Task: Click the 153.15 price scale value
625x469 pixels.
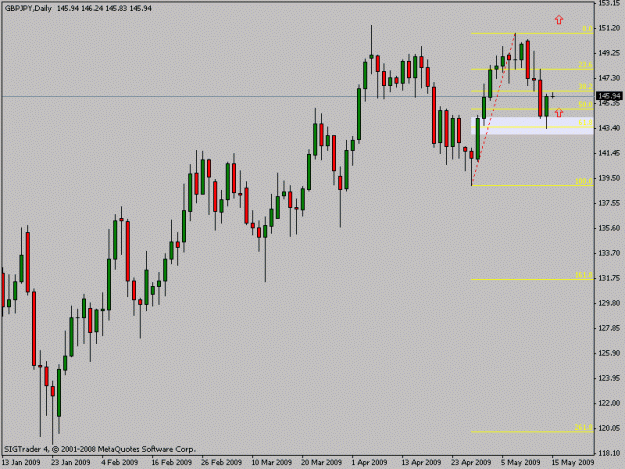Action: click(609, 3)
